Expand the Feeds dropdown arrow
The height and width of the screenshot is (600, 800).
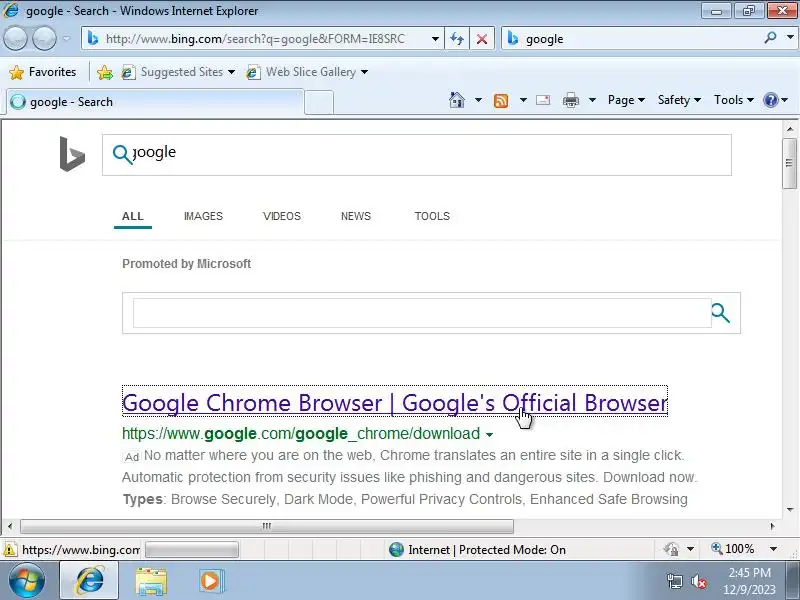(523, 100)
